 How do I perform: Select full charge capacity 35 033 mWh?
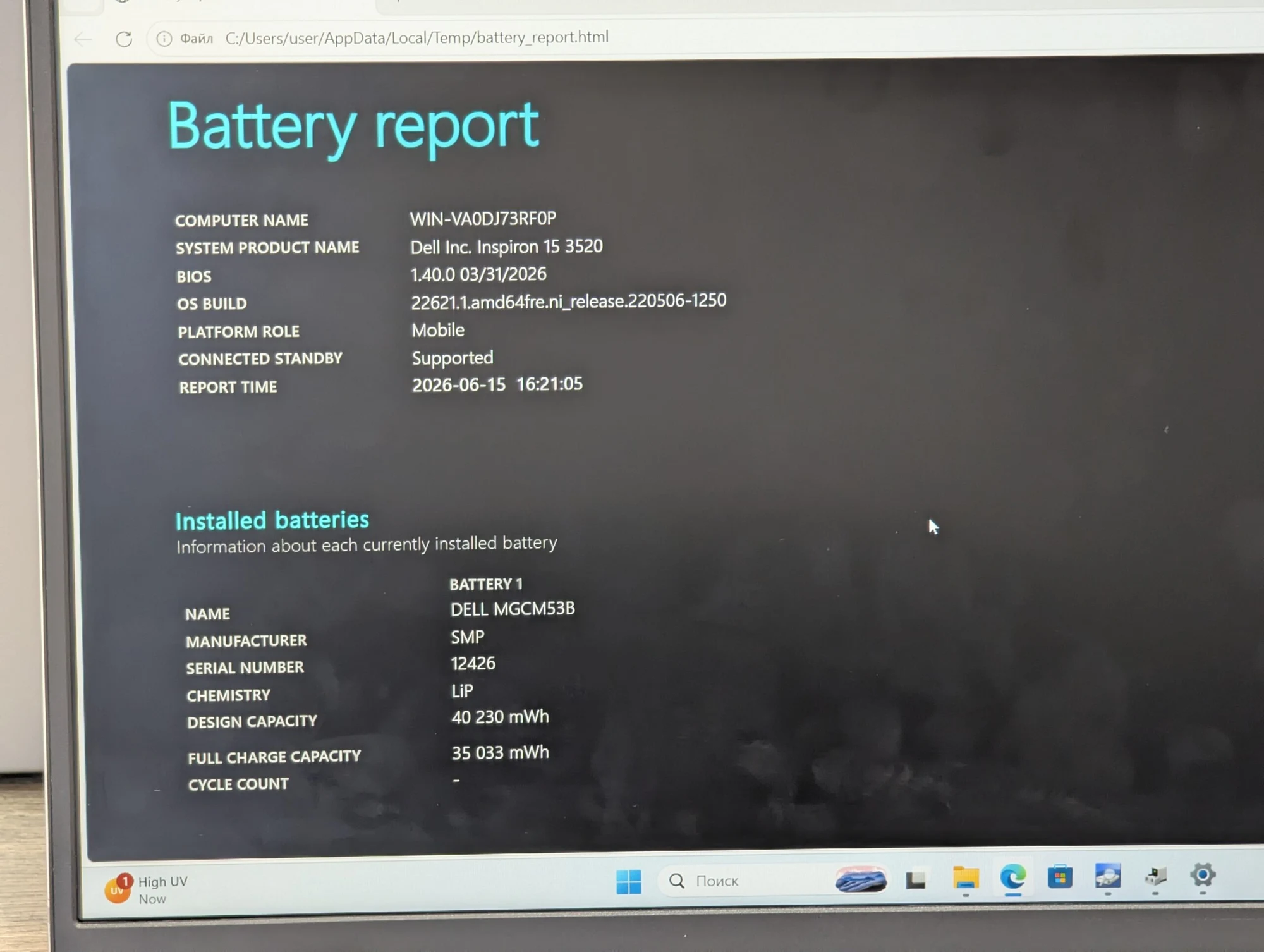pos(501,753)
